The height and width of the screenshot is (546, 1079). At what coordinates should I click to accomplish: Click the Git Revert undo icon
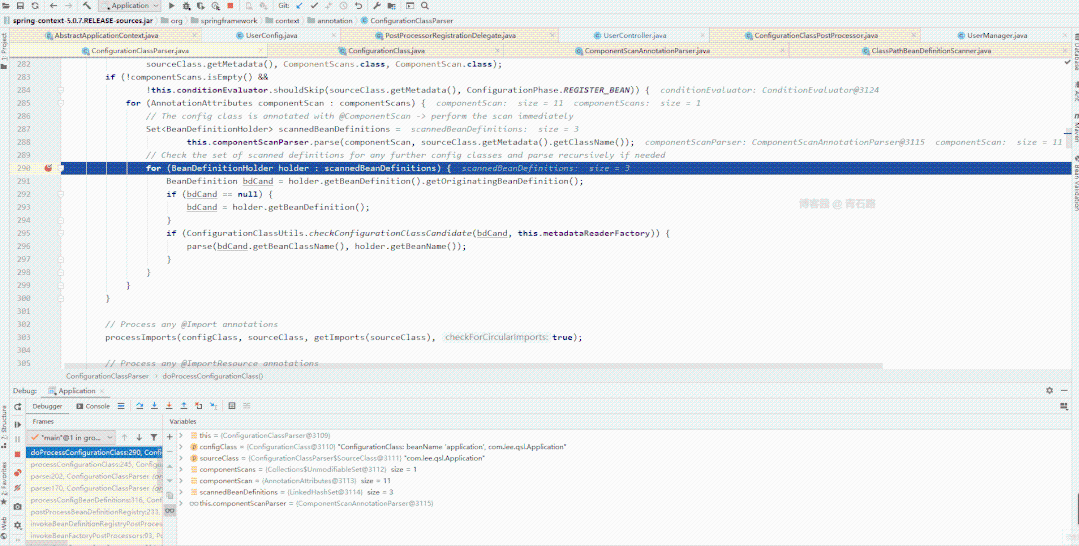[x=359, y=6]
